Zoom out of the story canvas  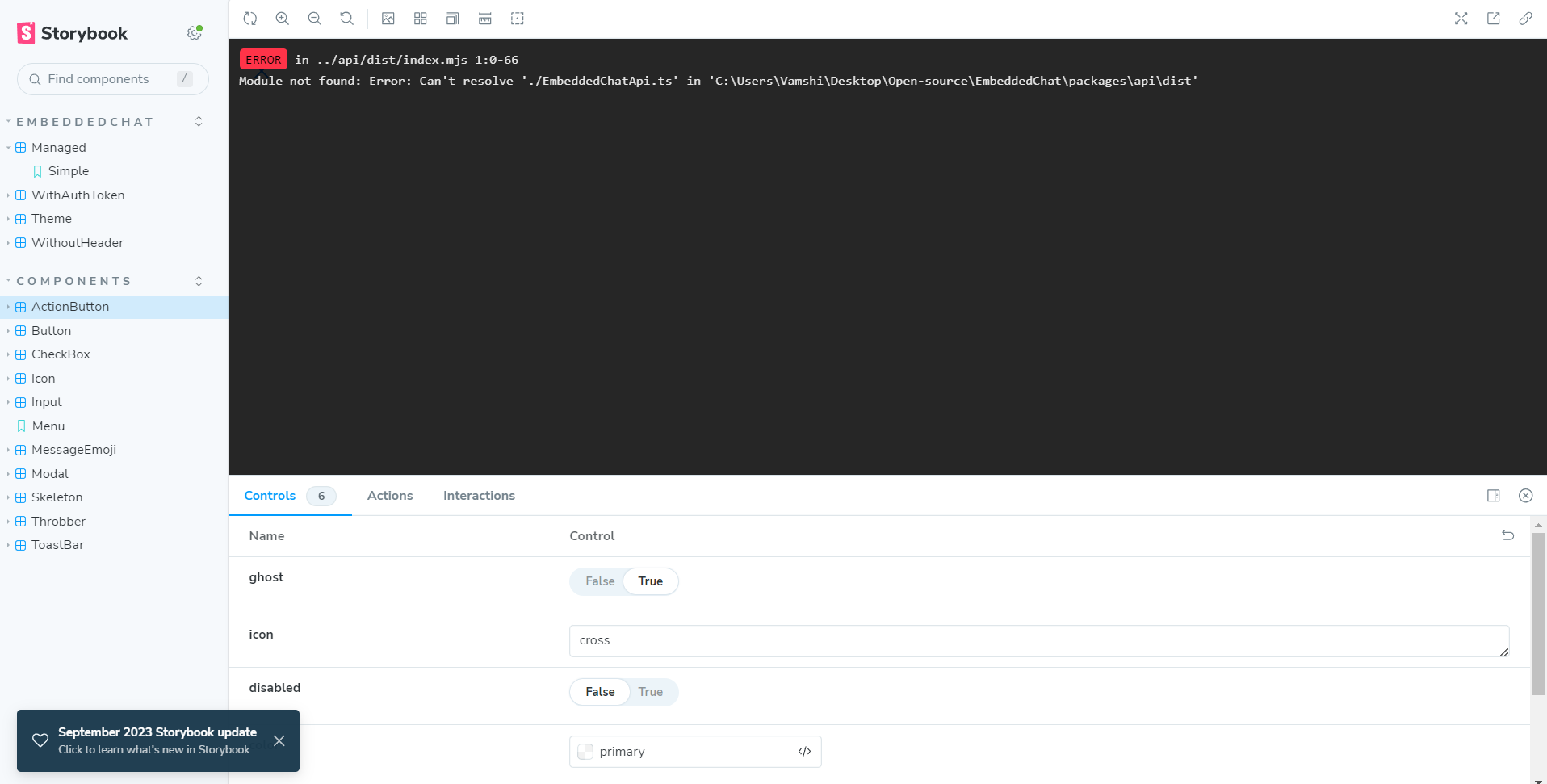point(314,19)
